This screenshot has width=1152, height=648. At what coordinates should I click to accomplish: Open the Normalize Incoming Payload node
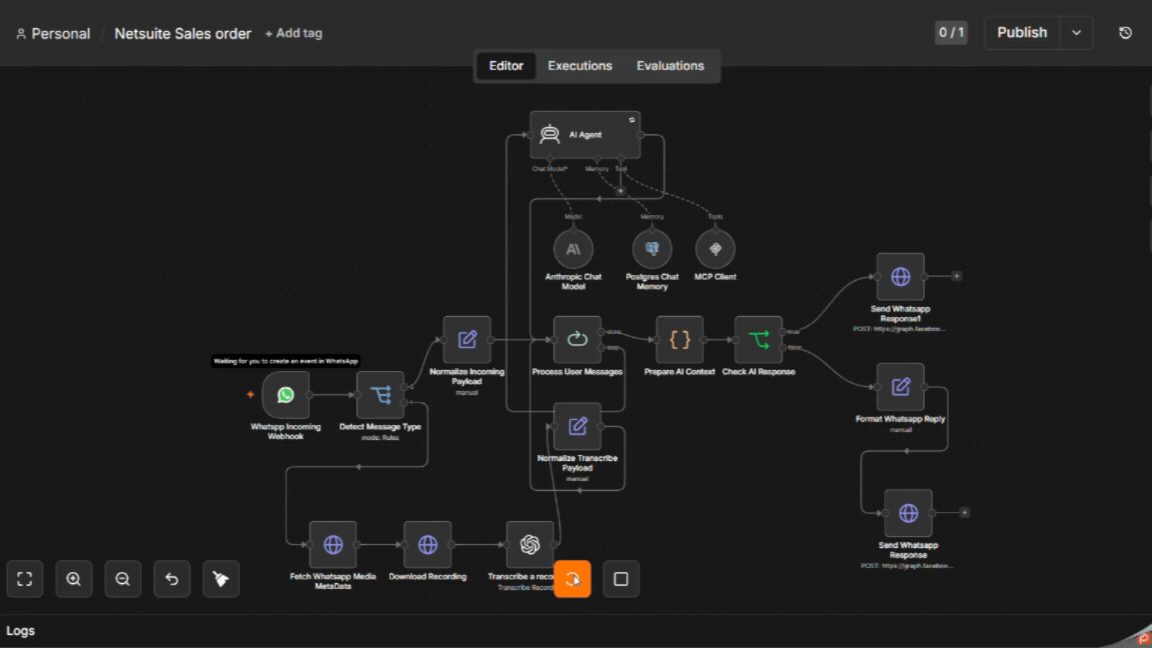467,339
